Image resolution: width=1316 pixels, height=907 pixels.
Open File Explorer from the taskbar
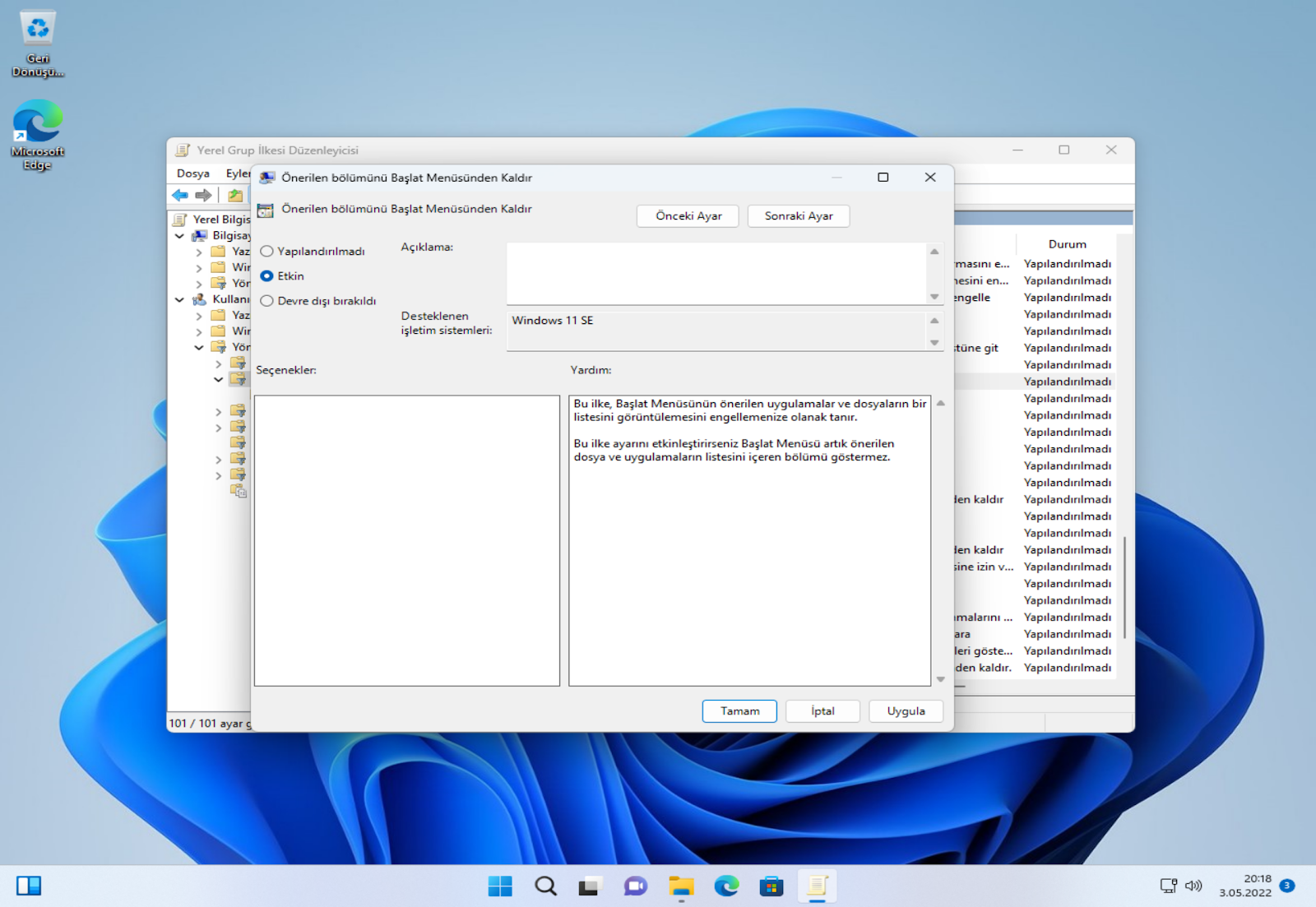[681, 886]
